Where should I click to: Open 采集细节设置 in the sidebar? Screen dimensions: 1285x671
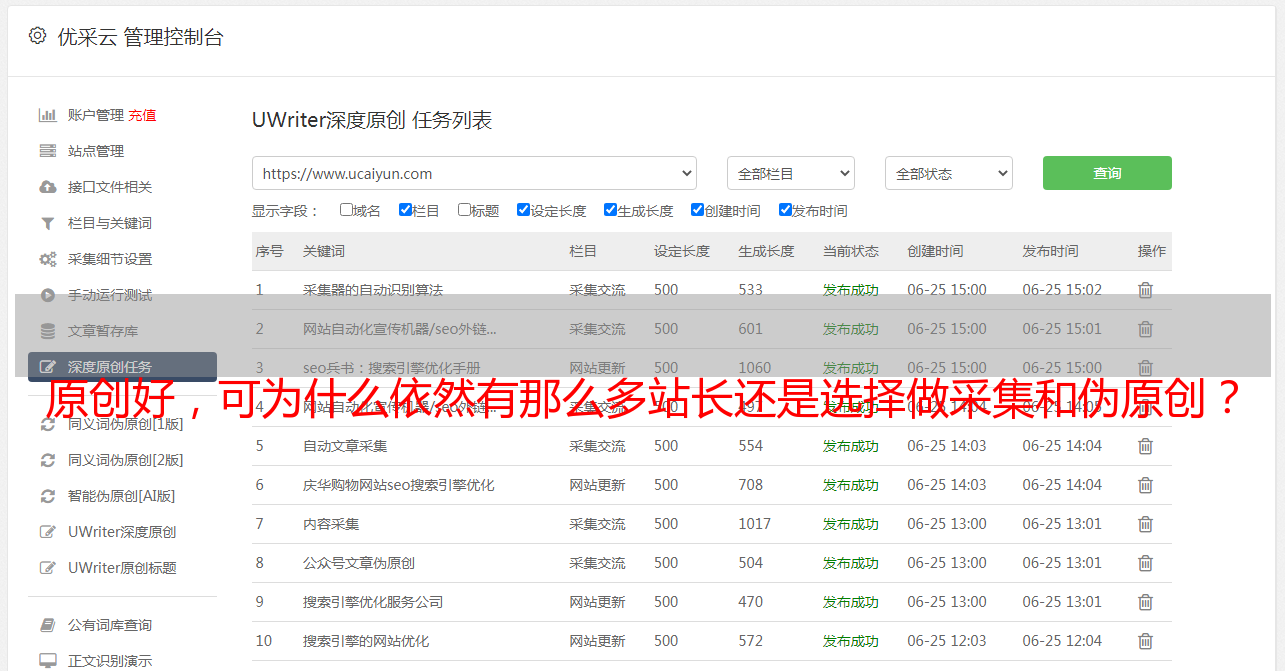(x=110, y=259)
